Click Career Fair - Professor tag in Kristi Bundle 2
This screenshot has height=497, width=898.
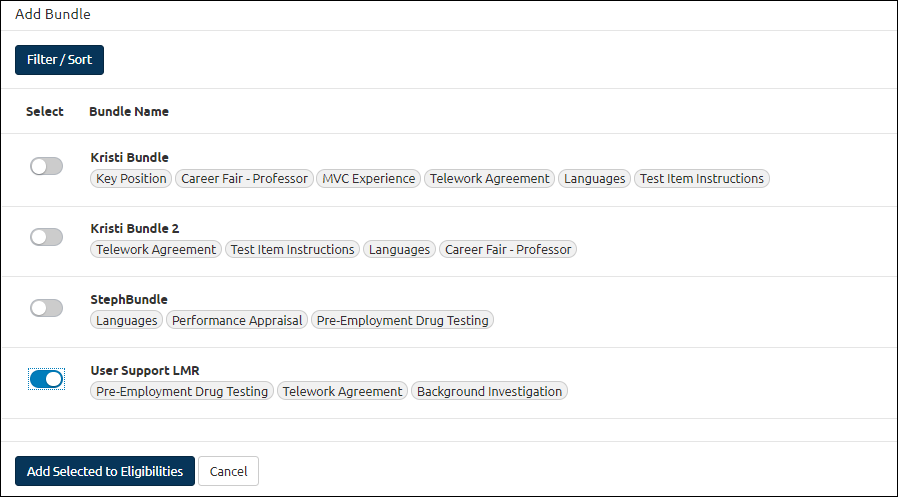point(508,250)
